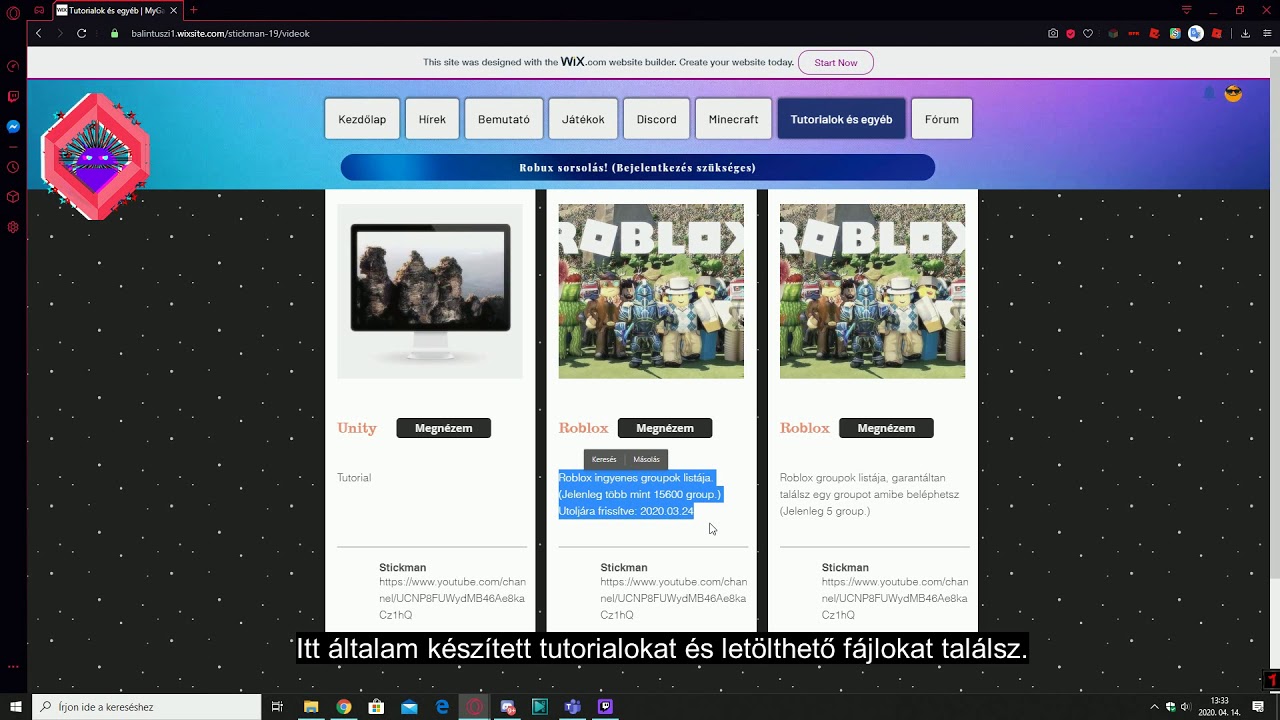
Task: Open the Fórum menu item
Action: (x=941, y=119)
